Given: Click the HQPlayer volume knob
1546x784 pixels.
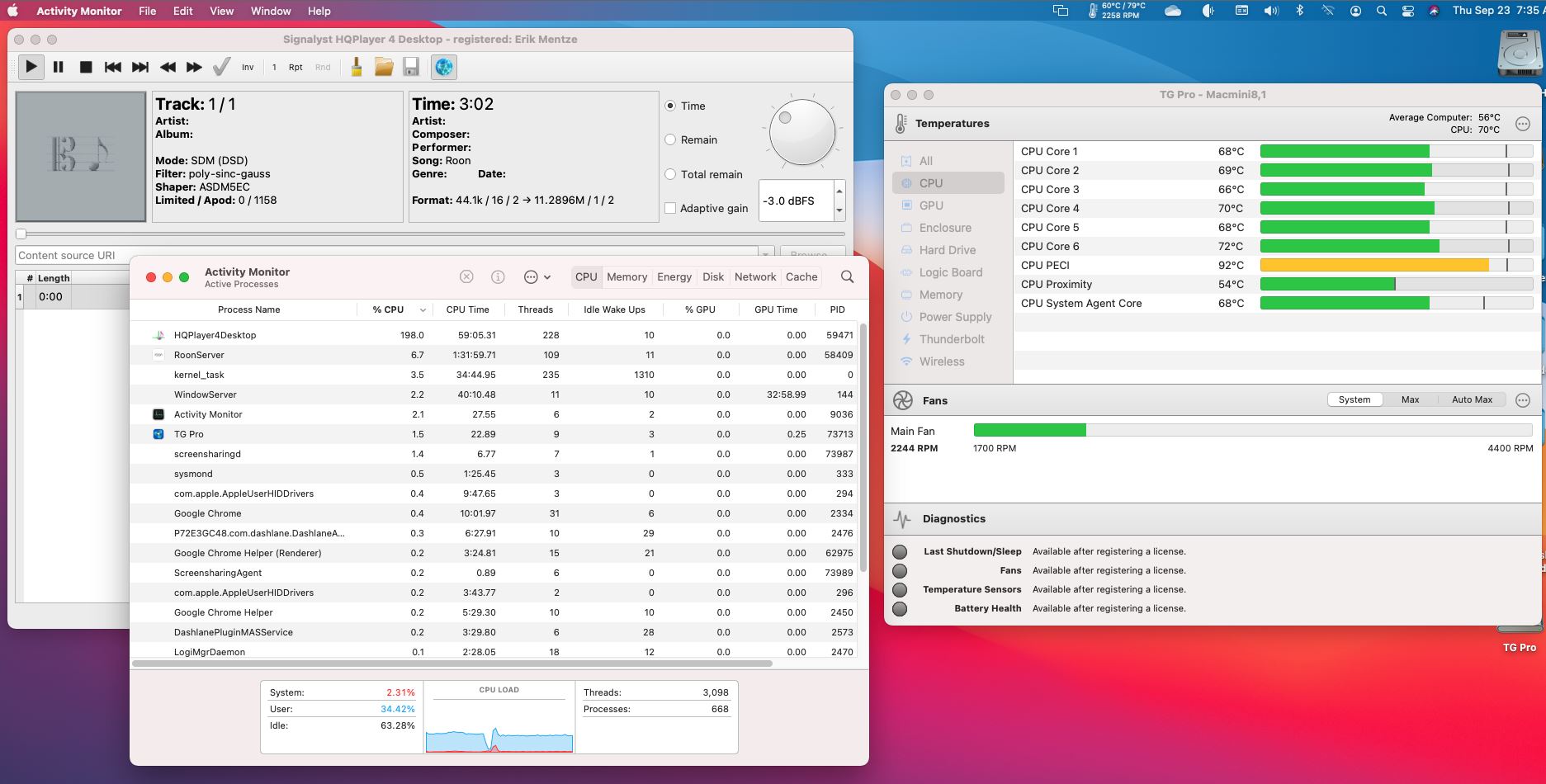Looking at the screenshot, I should click(801, 132).
